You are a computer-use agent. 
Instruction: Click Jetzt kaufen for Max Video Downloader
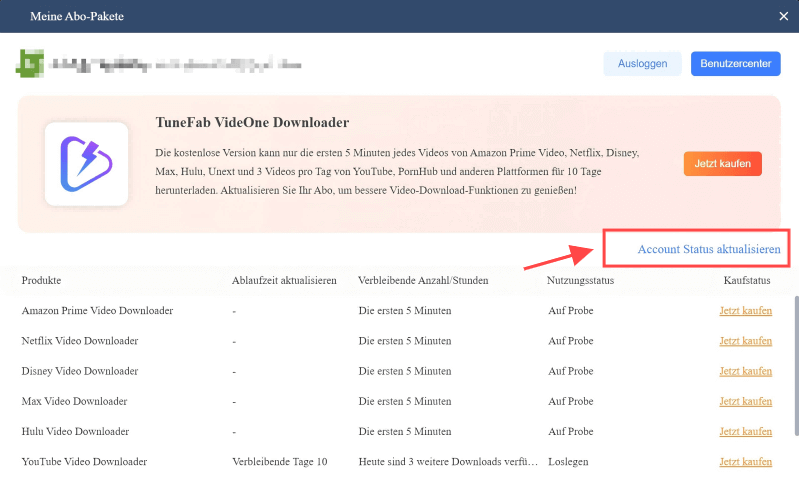(x=745, y=401)
